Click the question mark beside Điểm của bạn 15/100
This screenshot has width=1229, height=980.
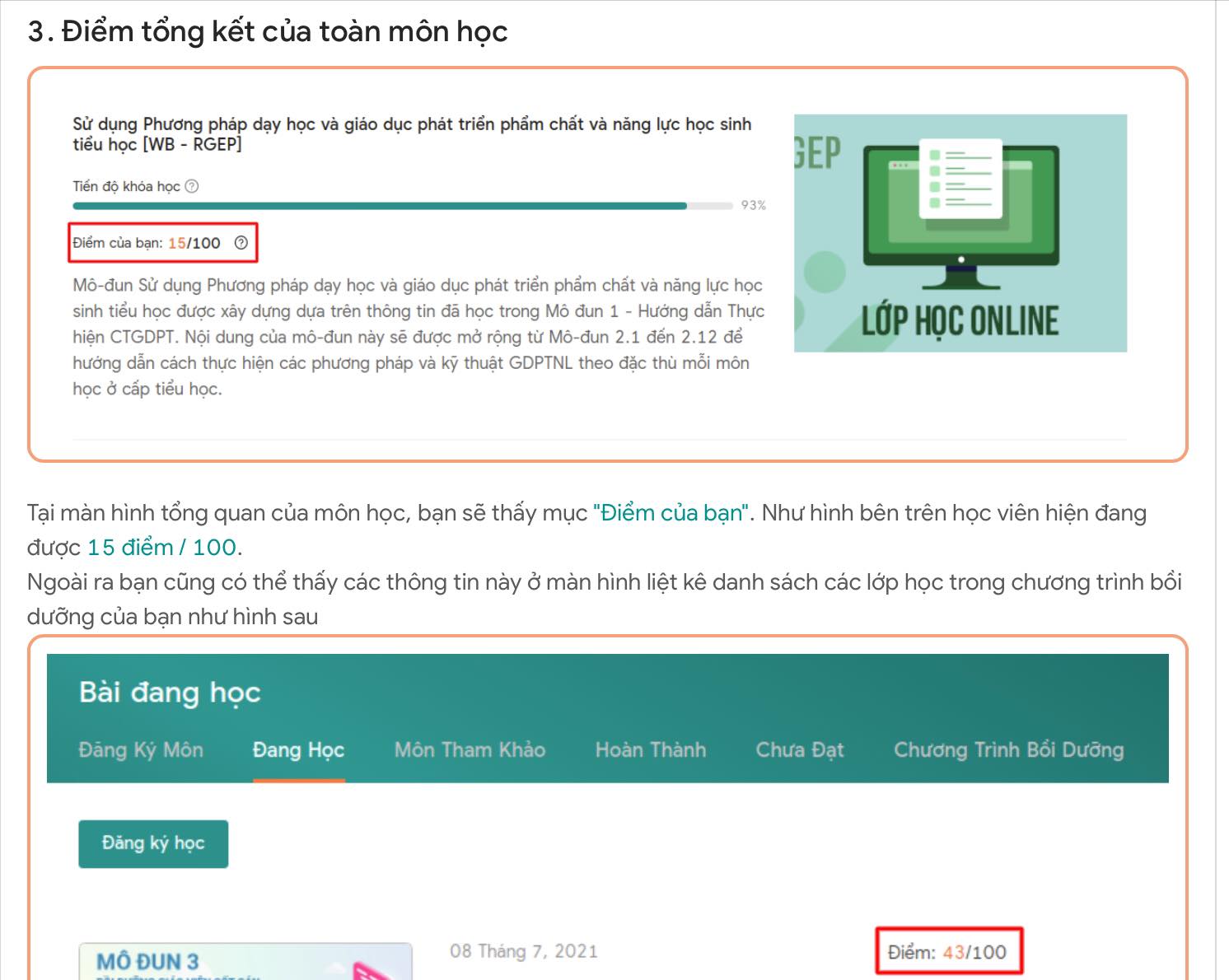pos(241,242)
